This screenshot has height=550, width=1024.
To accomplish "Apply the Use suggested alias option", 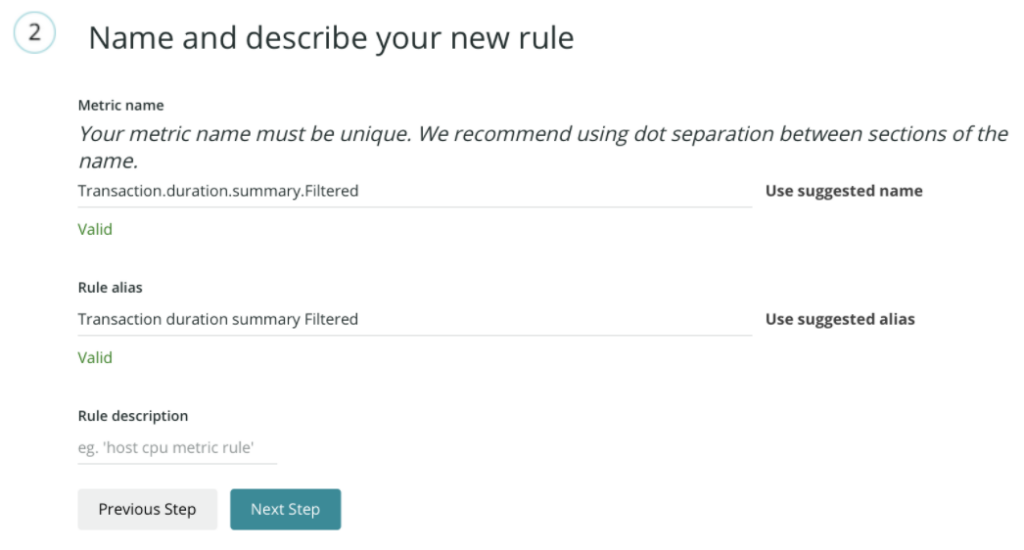I will pyautogui.click(x=840, y=319).
